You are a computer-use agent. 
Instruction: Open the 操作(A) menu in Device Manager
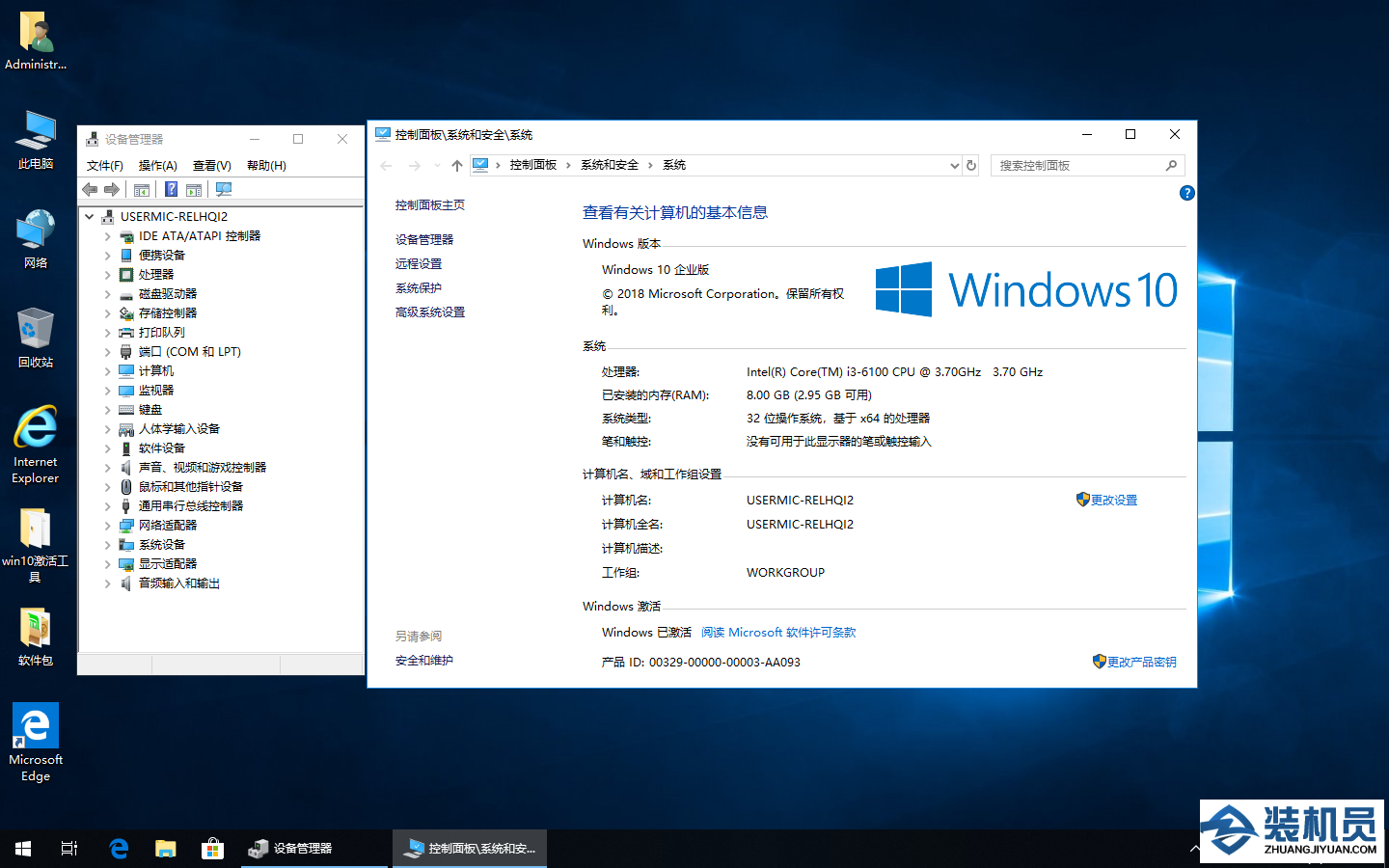click(x=157, y=166)
